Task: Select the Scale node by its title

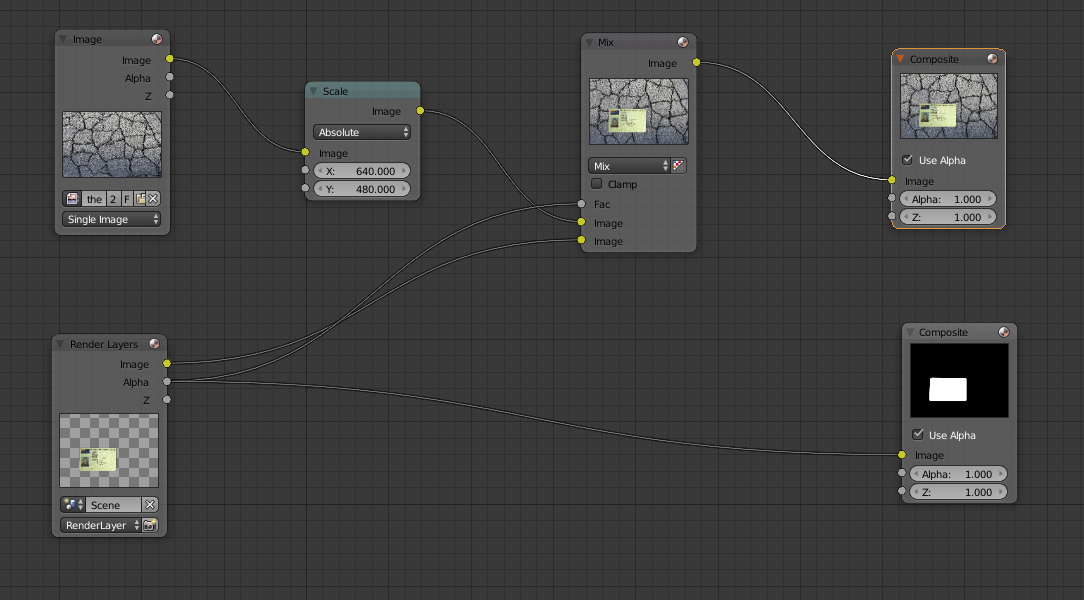Action: tap(335, 91)
